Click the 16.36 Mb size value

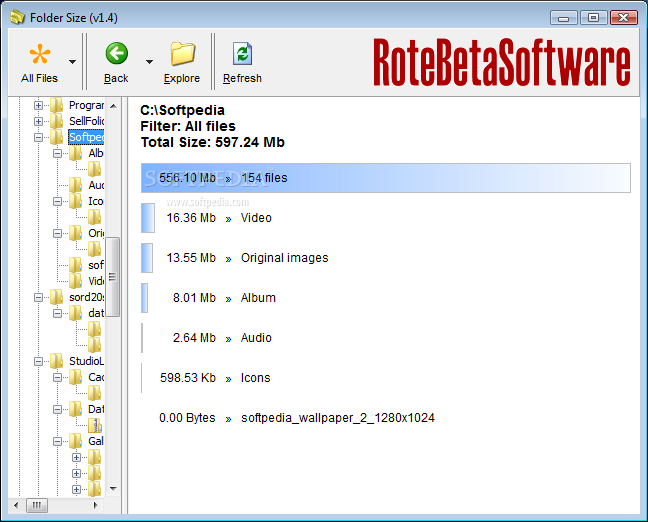click(191, 218)
